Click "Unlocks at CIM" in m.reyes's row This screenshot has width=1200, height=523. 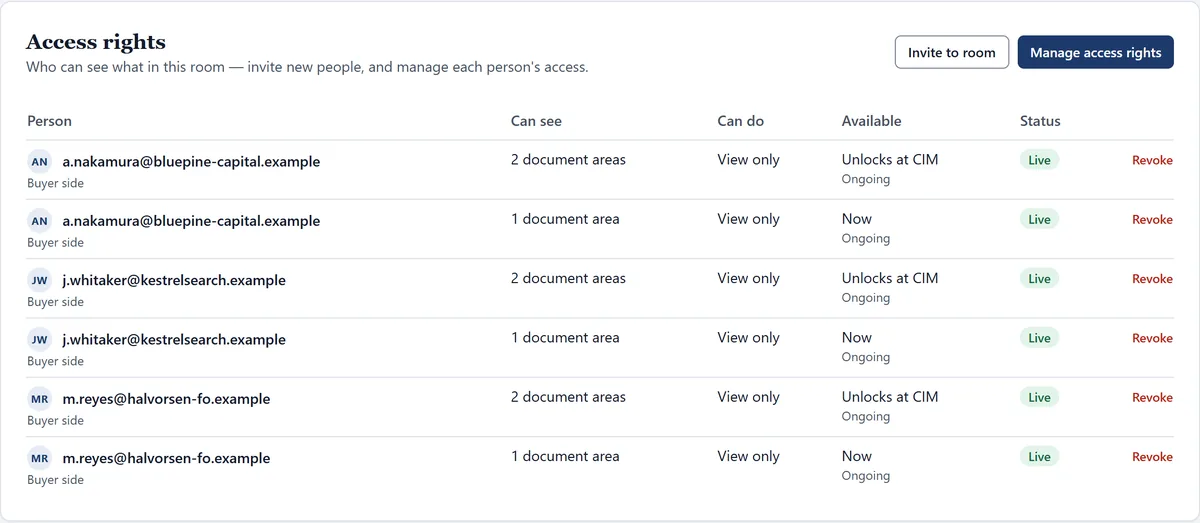pos(890,397)
